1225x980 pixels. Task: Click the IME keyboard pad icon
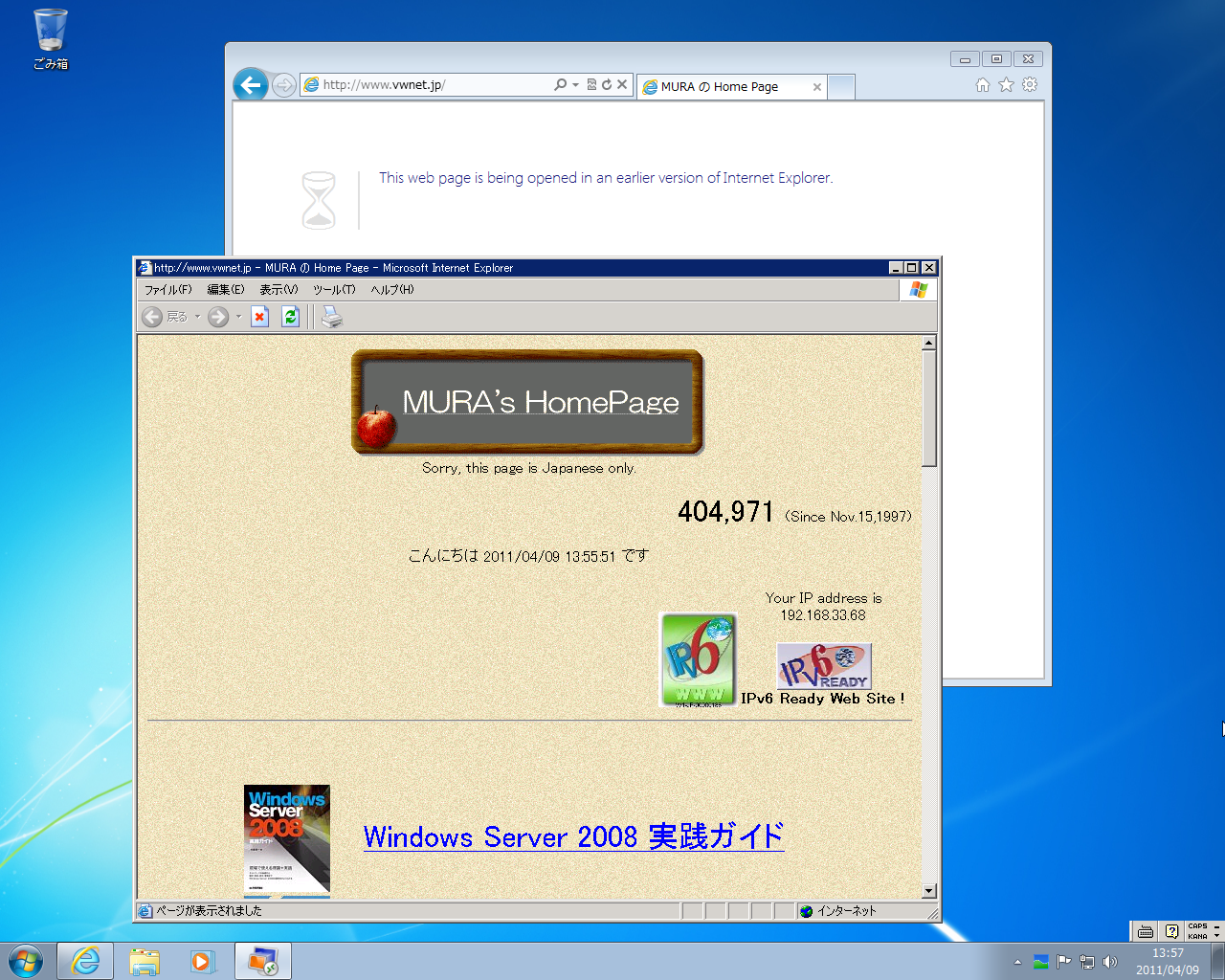(x=1145, y=931)
